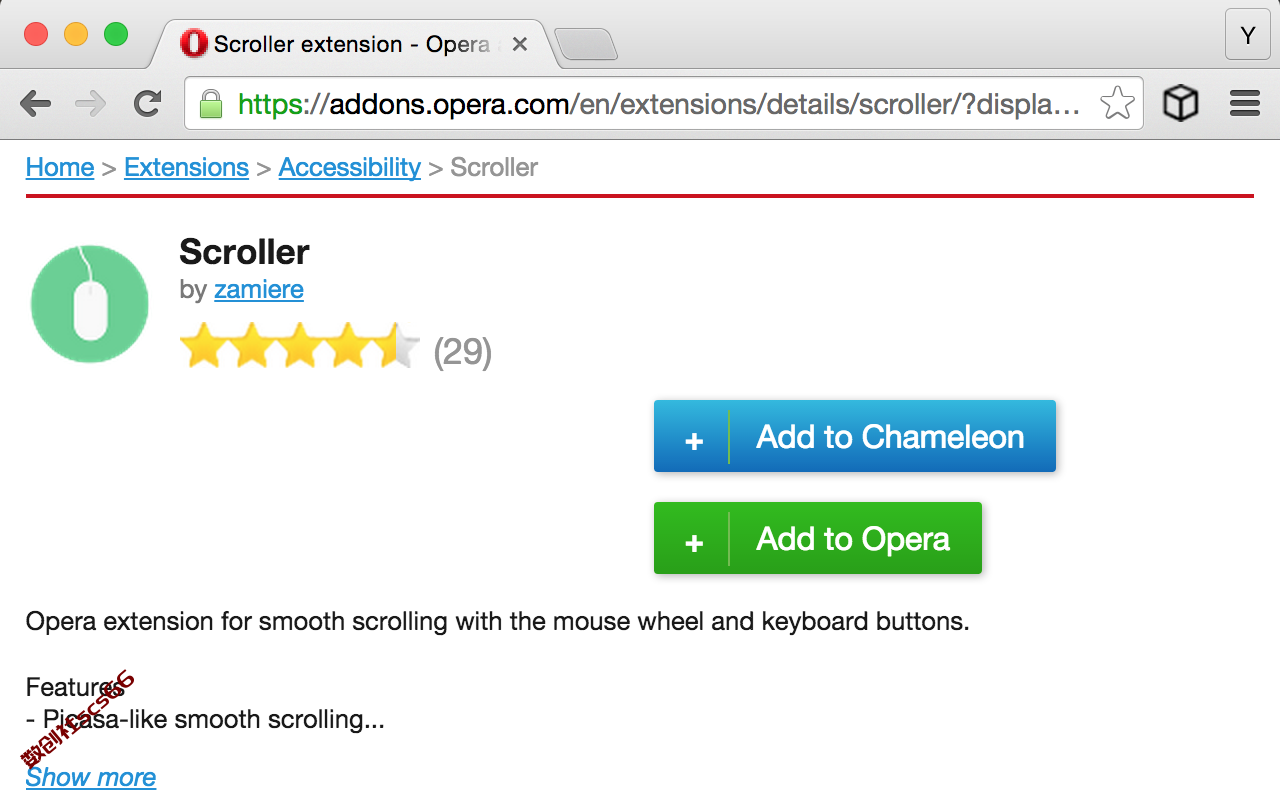Reload the page with the refresh icon

148,103
